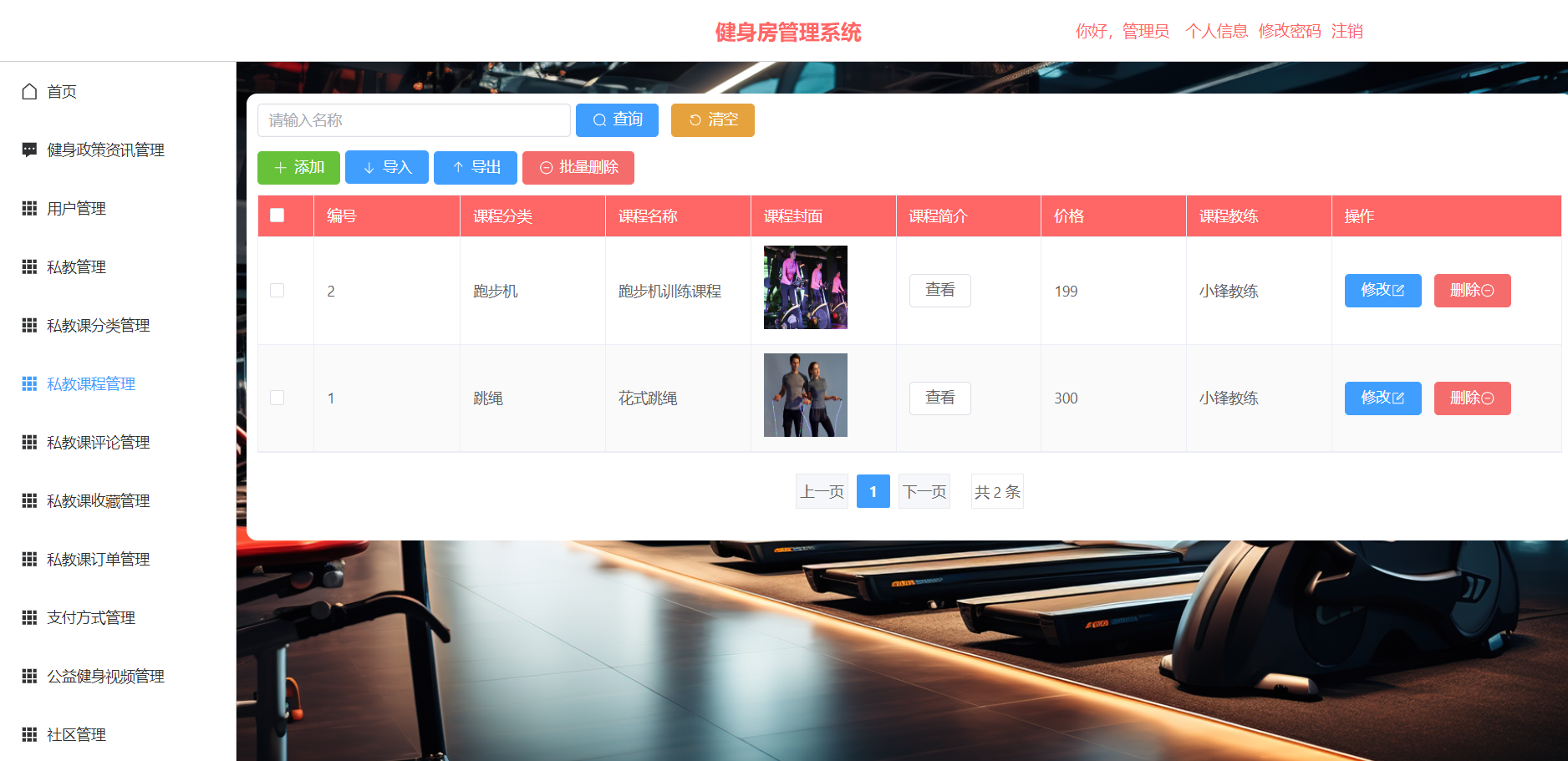Check the row checkbox for 跑步机训练课程
1568x761 pixels.
tap(277, 291)
